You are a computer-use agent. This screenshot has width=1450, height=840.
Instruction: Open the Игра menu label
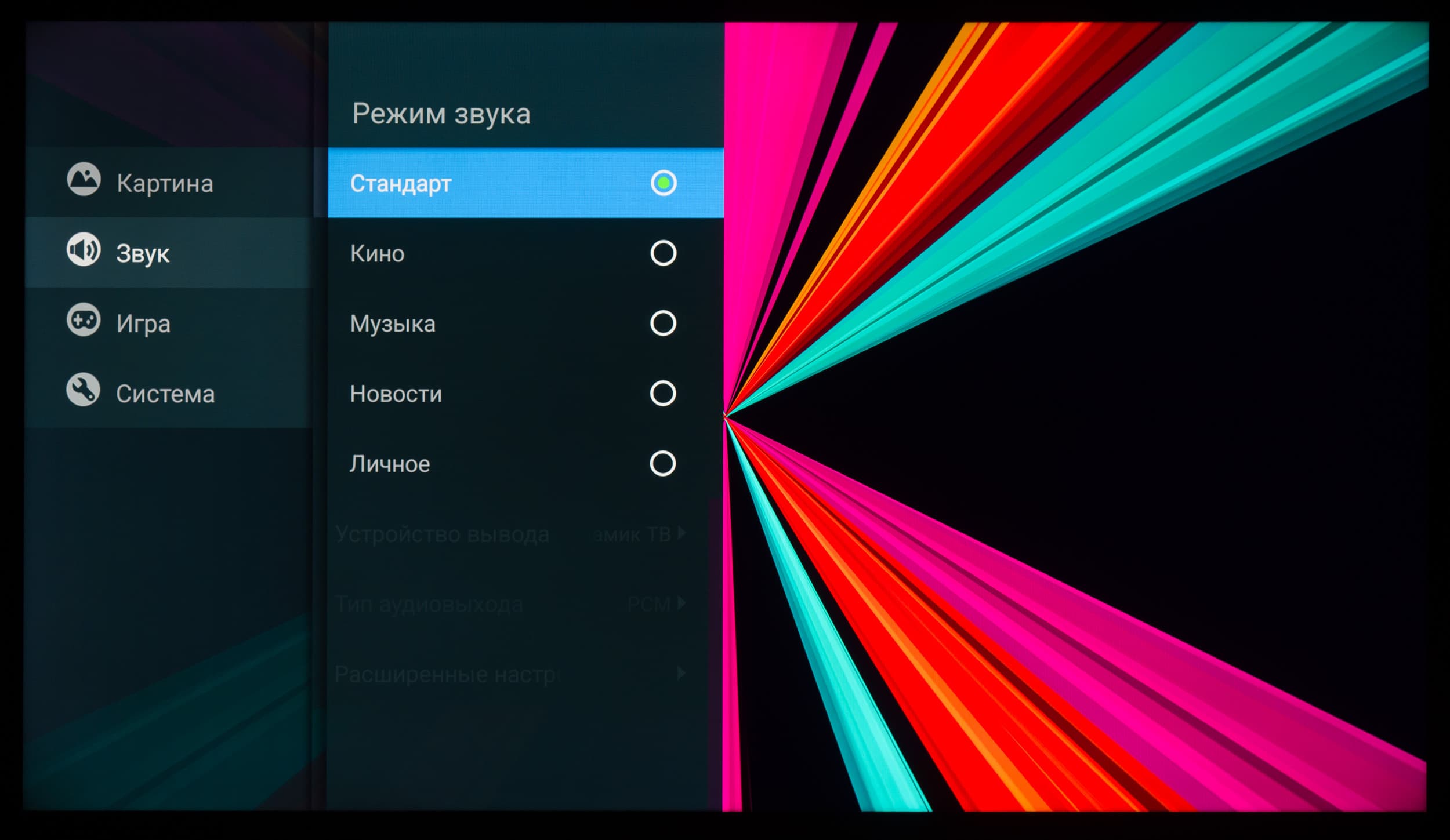coord(143,323)
